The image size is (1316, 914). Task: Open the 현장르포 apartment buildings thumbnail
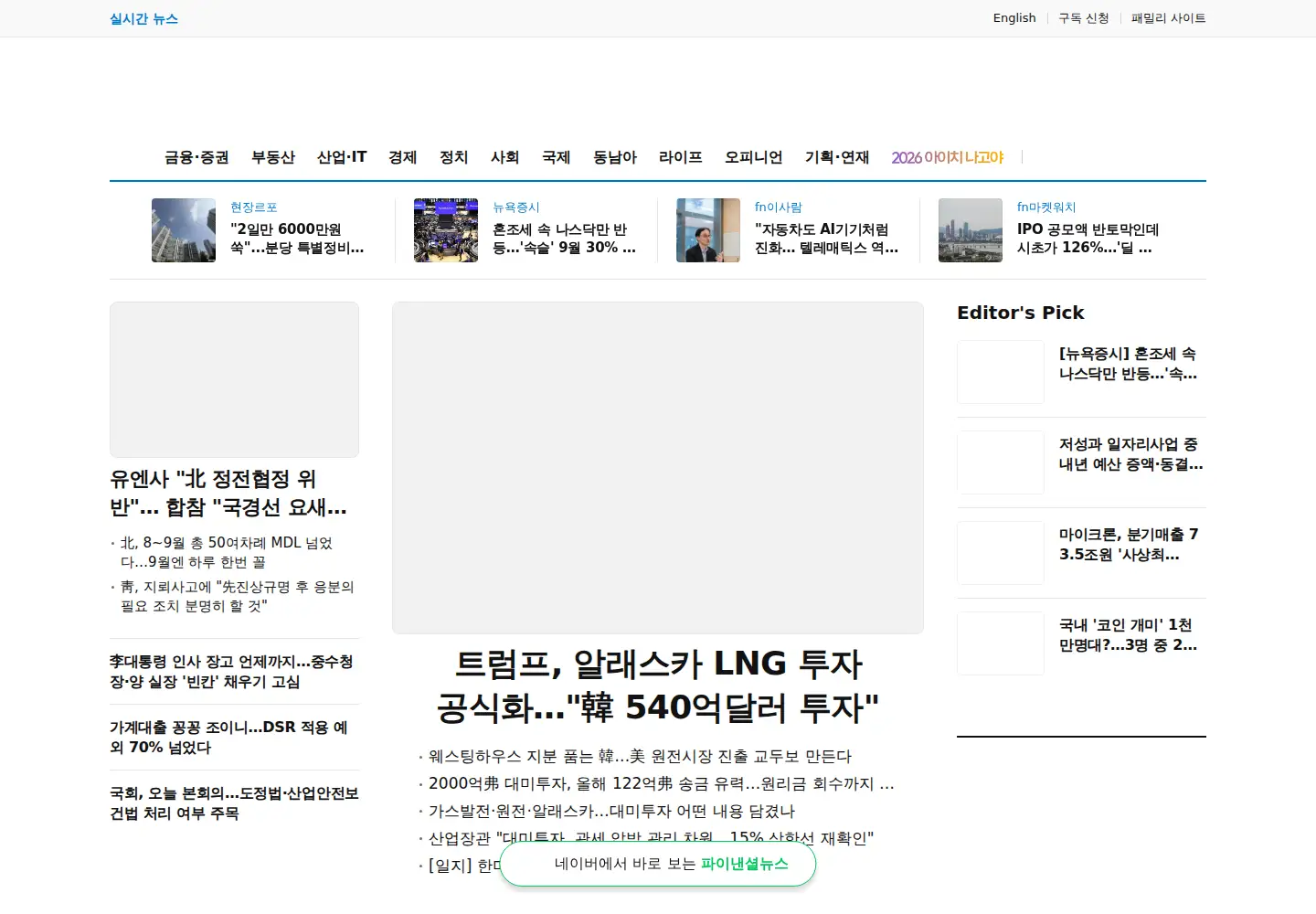184,230
